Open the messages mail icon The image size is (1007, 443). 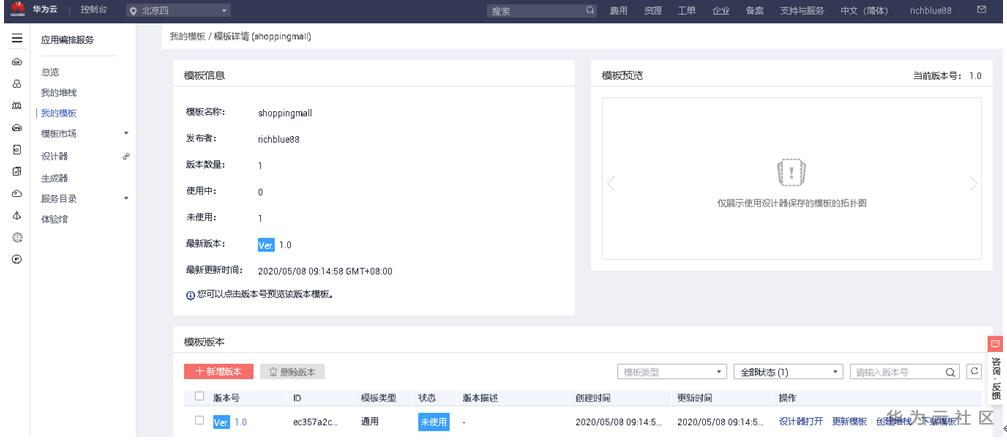(981, 10)
